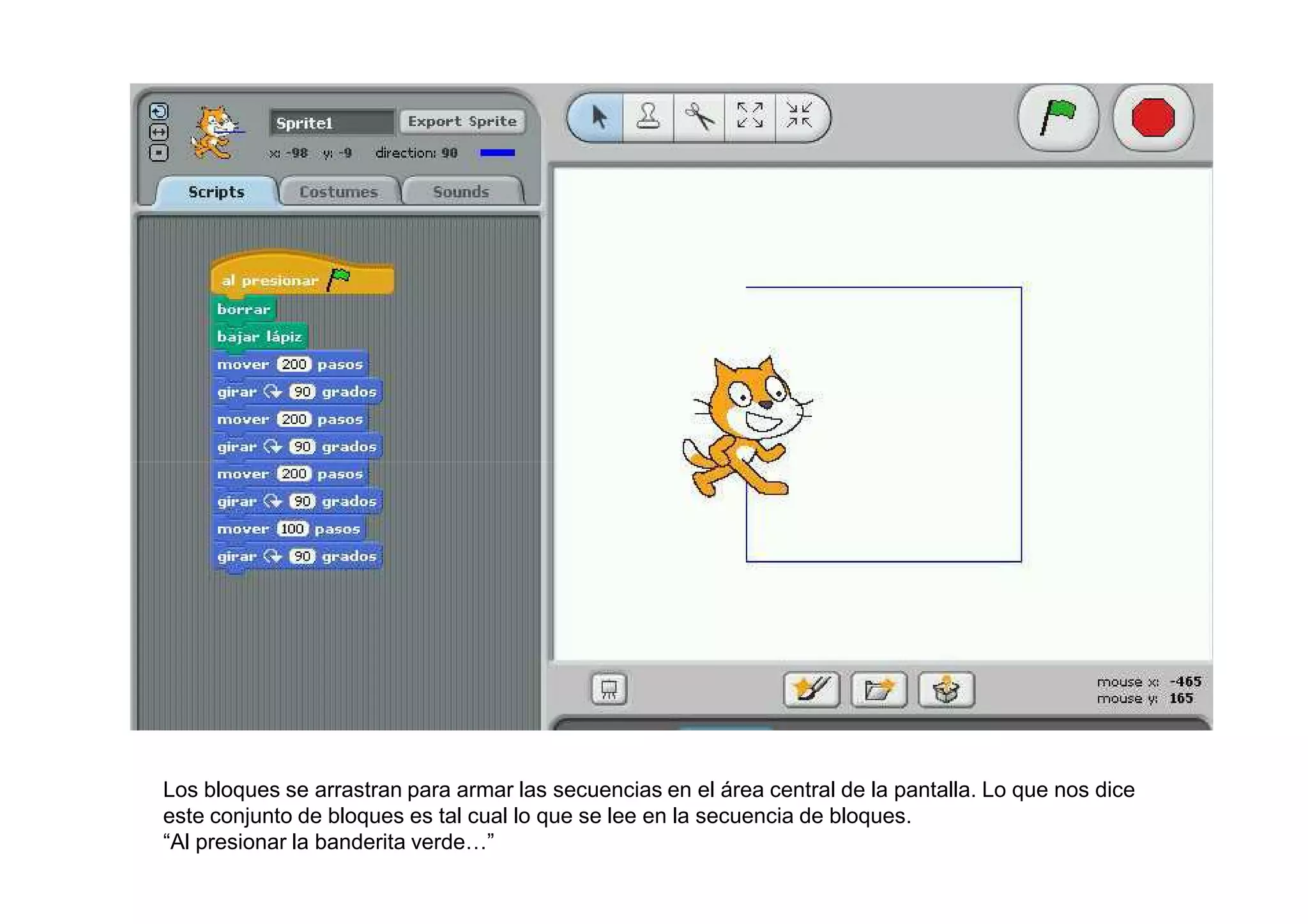
Task: Toggle presentation mode button below stage
Action: coord(609,689)
